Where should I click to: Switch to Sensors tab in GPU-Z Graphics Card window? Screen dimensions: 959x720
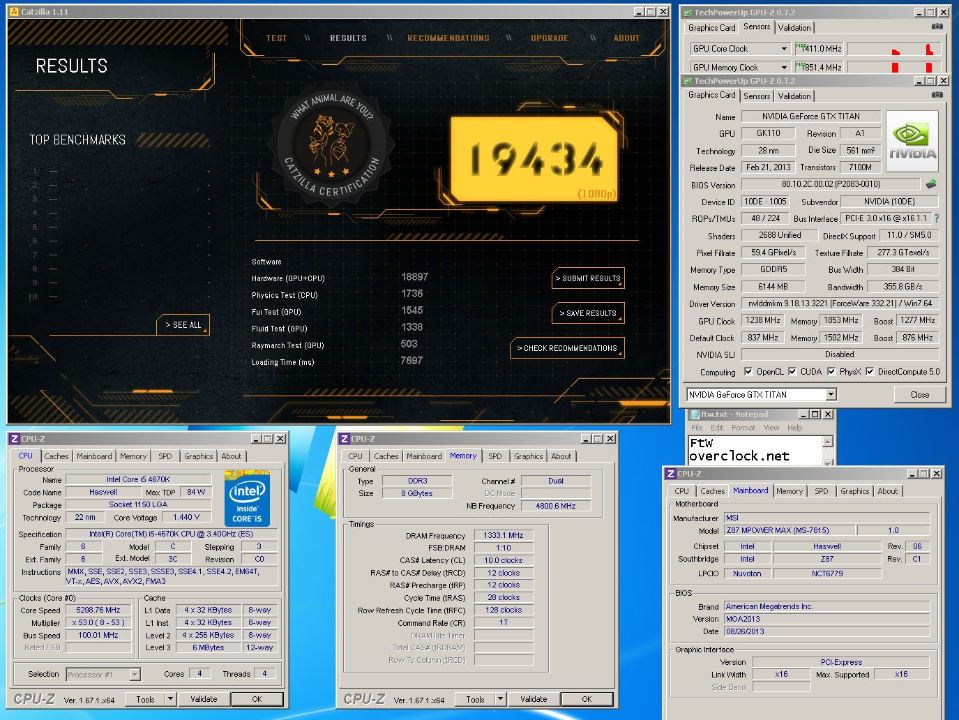pyautogui.click(x=757, y=96)
